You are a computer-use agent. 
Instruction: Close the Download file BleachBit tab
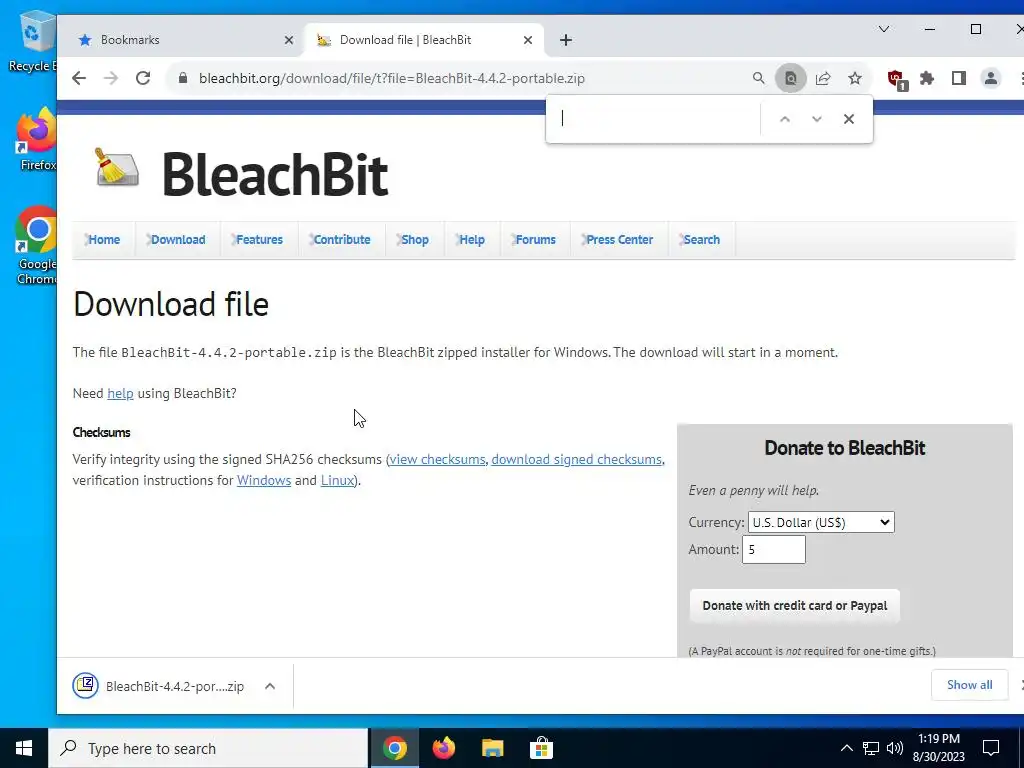coord(528,40)
